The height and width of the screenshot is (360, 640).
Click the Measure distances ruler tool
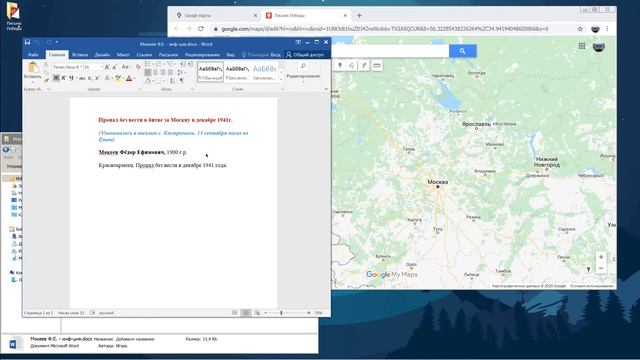tap(376, 65)
